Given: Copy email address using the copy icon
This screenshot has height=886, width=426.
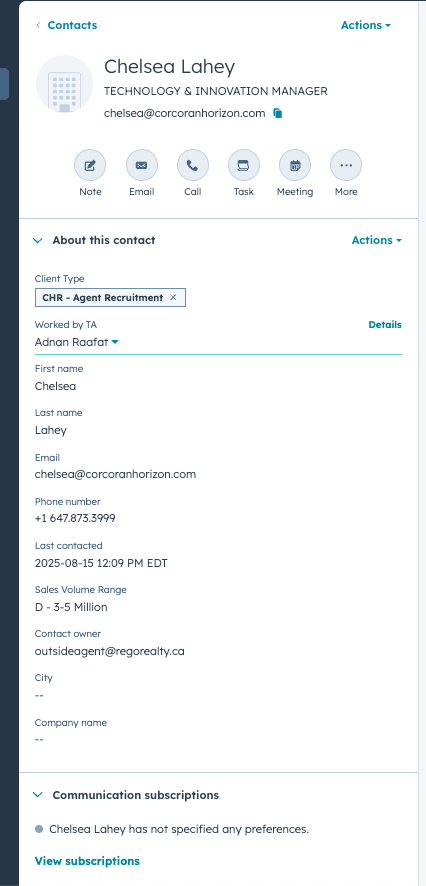Looking at the screenshot, I should (x=277, y=113).
